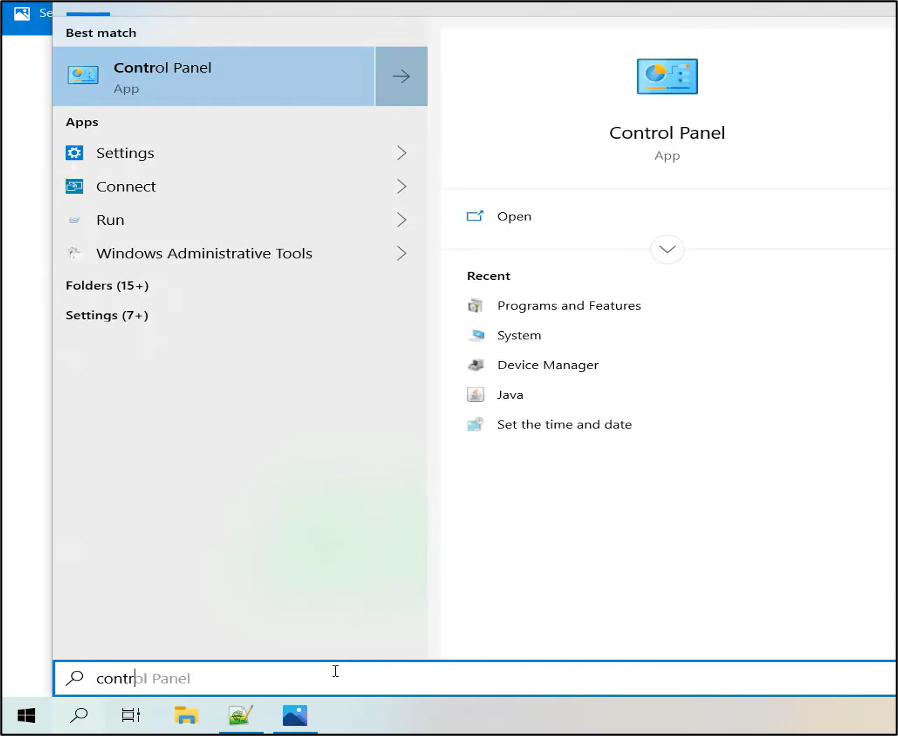The image size is (898, 736).
Task: Expand more actions with the down chevron
Action: [667, 249]
